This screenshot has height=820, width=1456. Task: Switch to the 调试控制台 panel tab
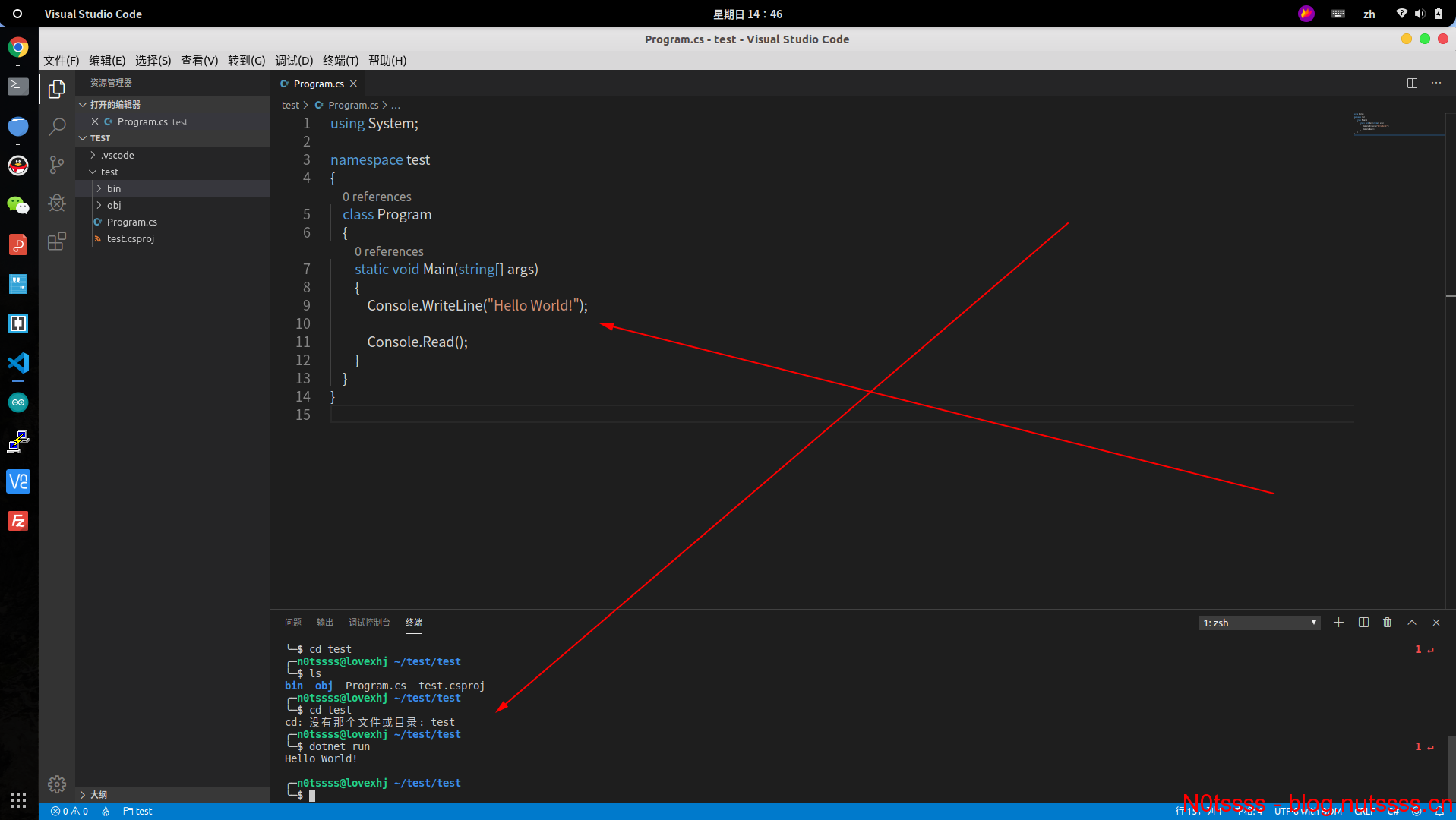tap(369, 623)
